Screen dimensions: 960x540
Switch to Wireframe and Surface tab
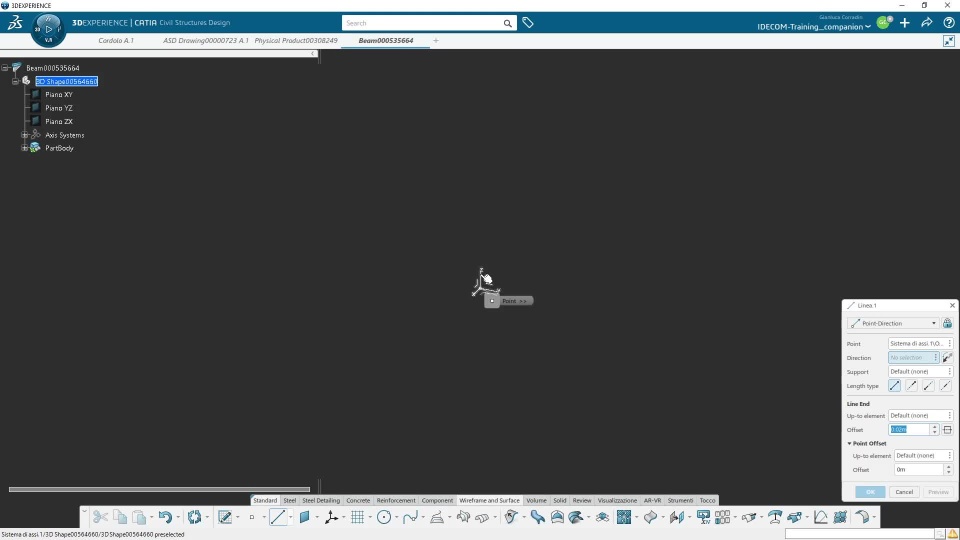[x=489, y=500]
